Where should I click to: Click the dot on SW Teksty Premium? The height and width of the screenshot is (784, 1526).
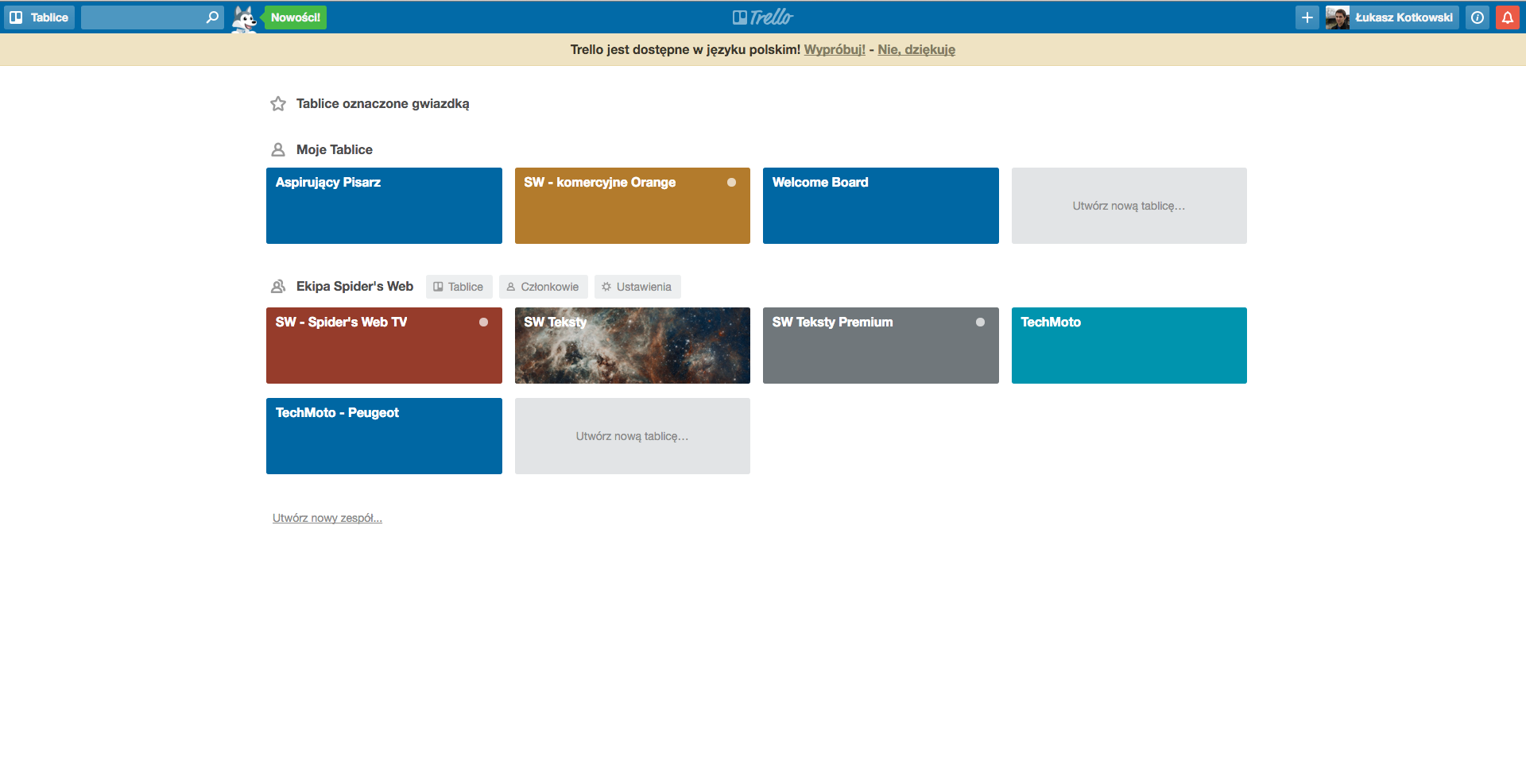980,322
